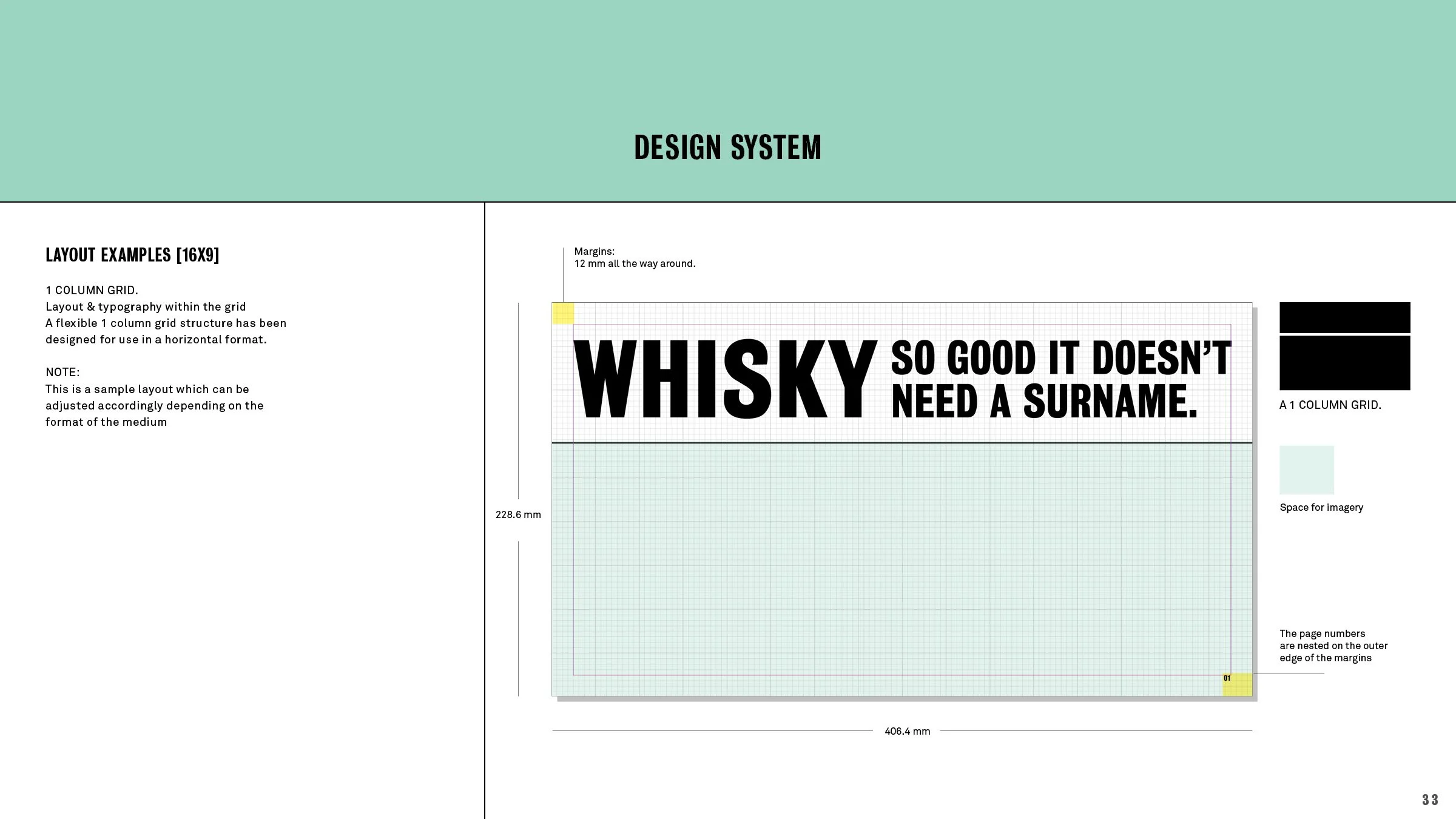Viewport: 1456px width, 819px height.
Task: Click the LAYOUT EXAMPLES [16X9] title
Action: click(x=132, y=255)
